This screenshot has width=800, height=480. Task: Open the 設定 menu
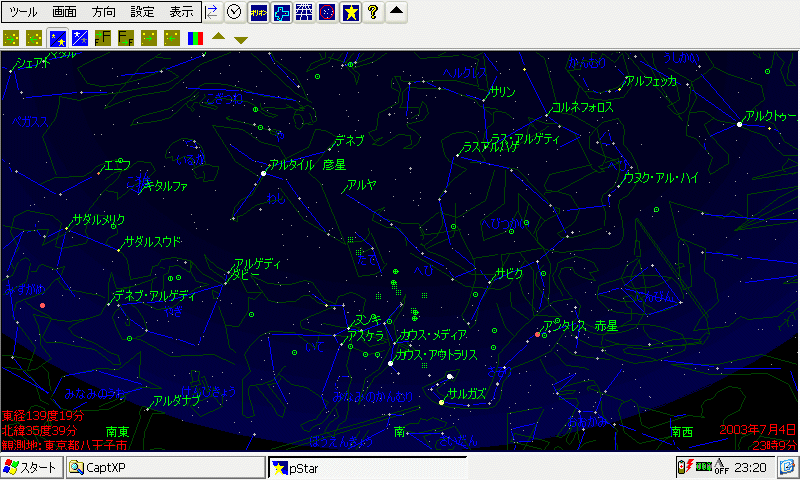pyautogui.click(x=142, y=12)
